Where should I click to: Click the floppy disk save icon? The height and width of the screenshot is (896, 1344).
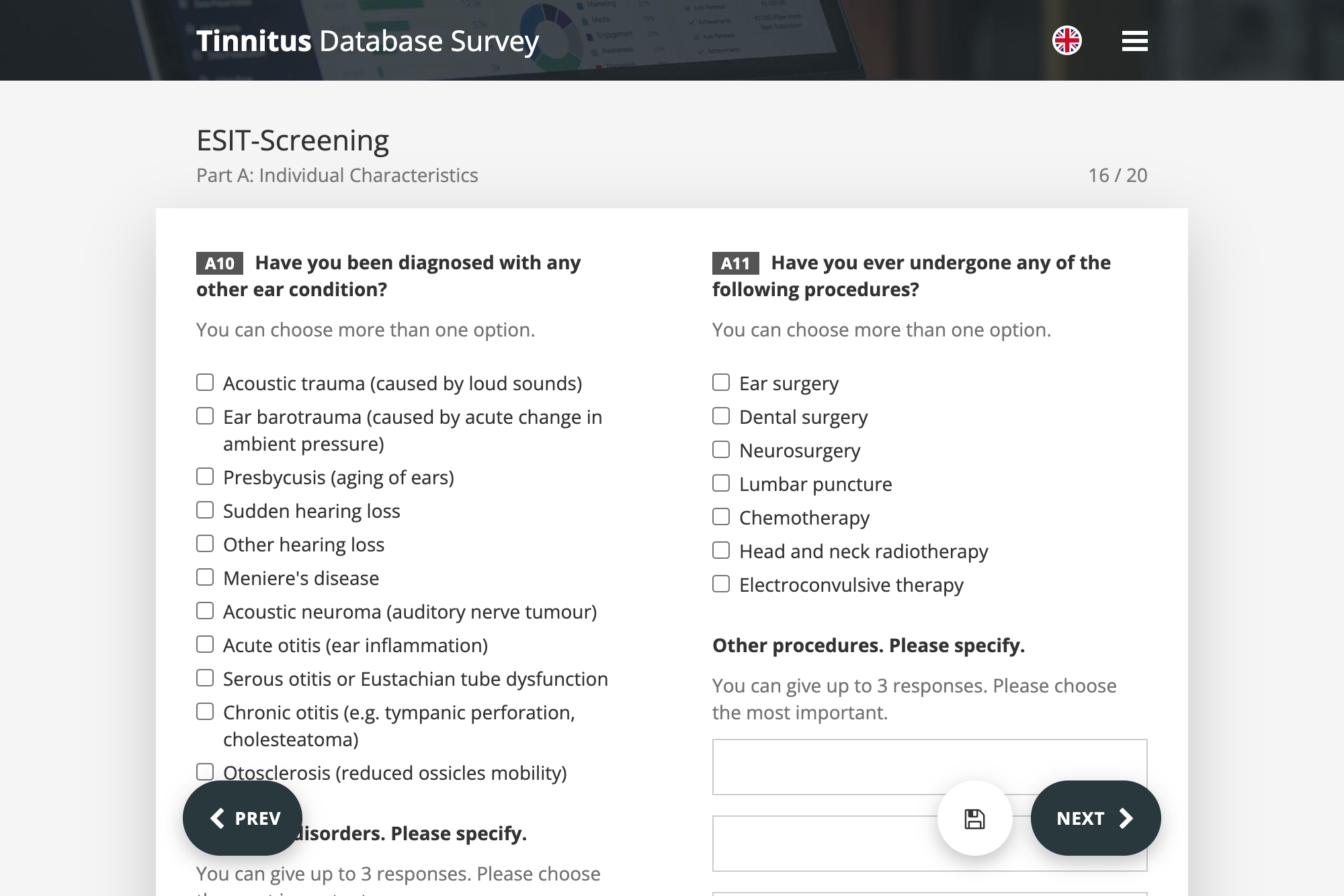(974, 818)
